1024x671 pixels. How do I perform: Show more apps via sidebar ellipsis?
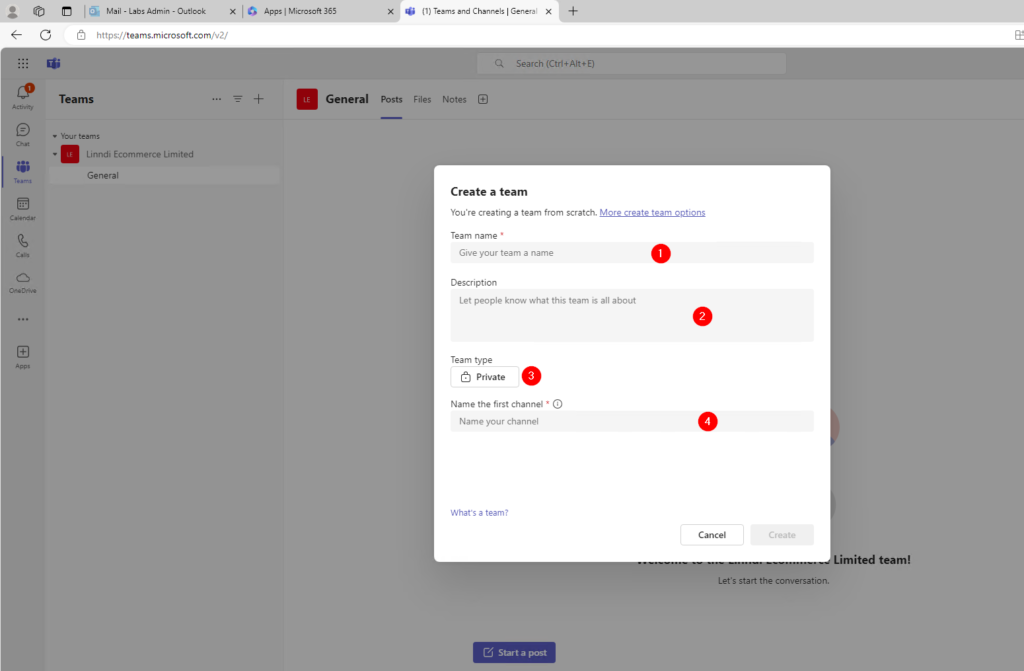point(23,319)
